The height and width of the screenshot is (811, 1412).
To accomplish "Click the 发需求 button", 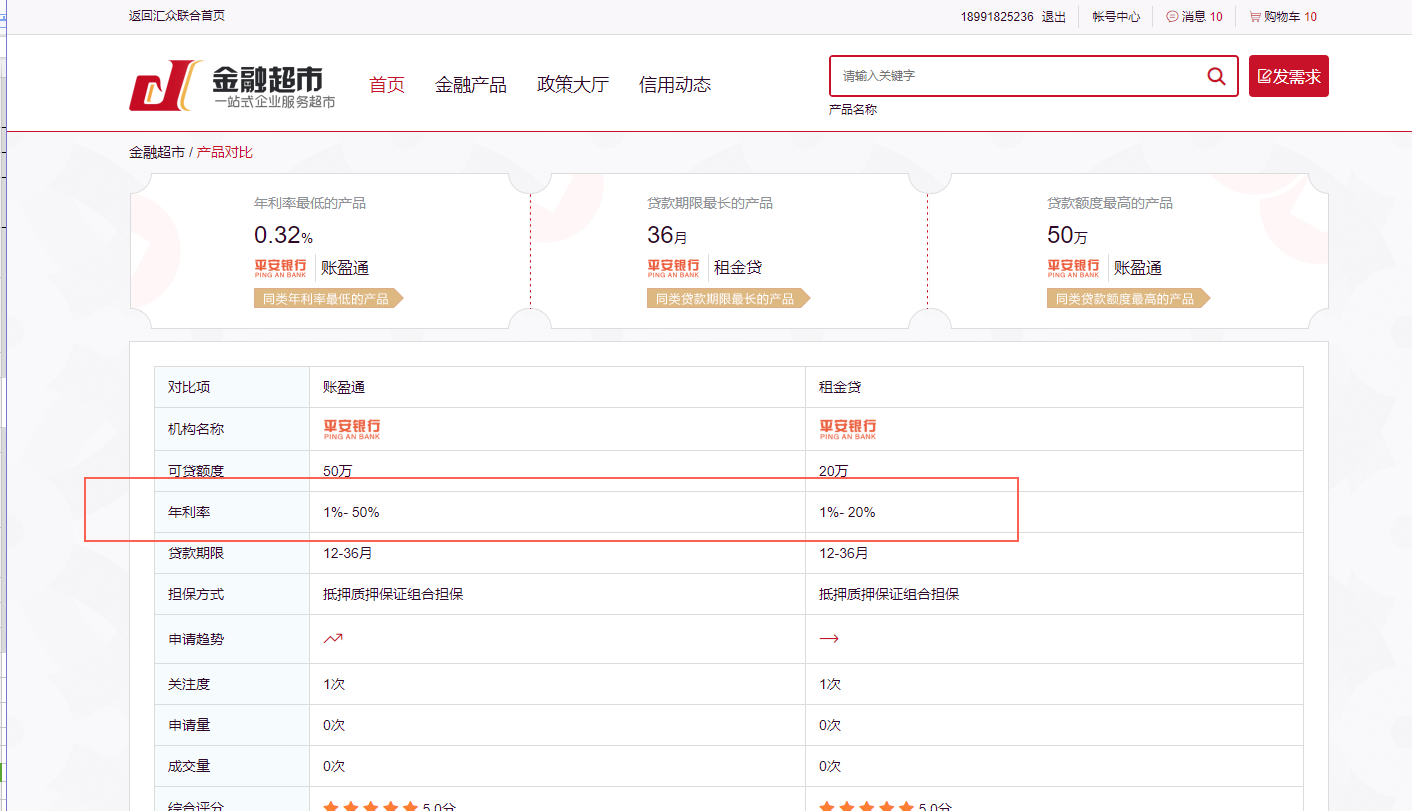I will pyautogui.click(x=1289, y=76).
